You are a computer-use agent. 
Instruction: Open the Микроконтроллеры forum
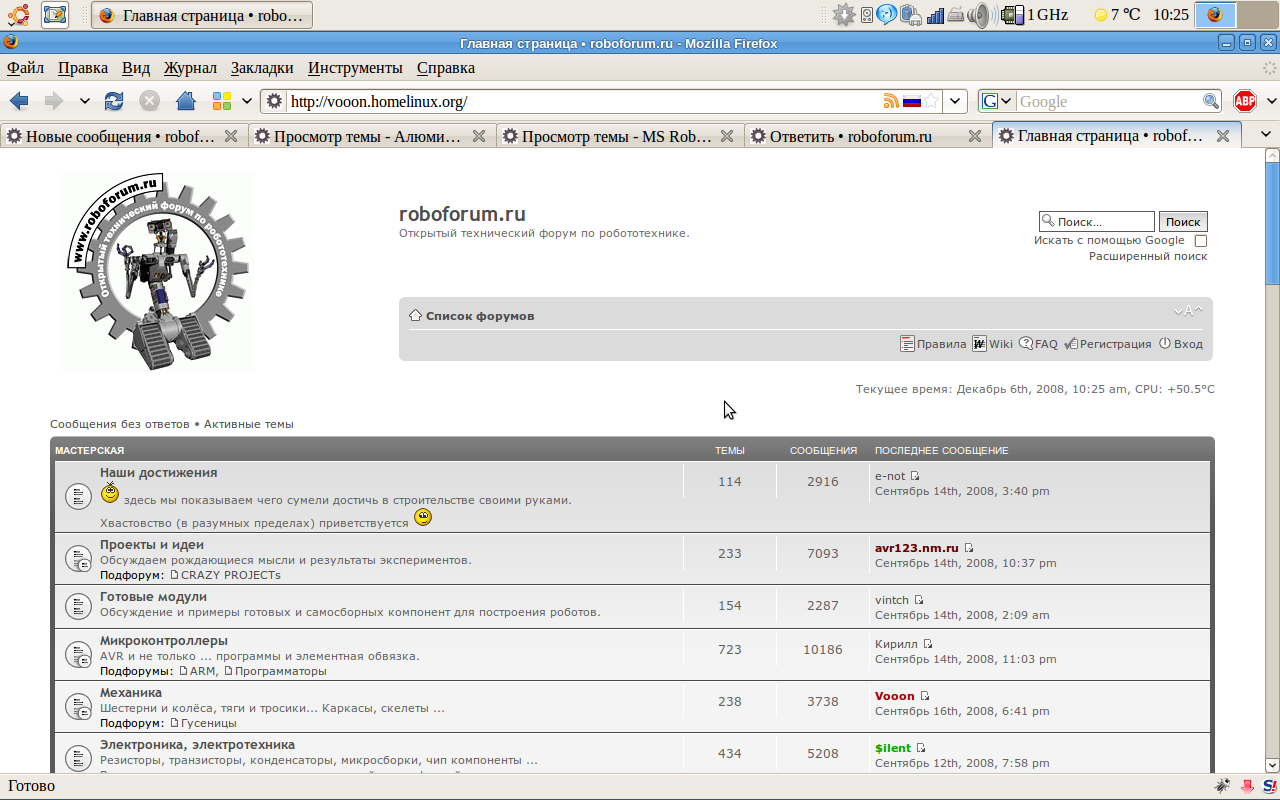[x=164, y=640]
